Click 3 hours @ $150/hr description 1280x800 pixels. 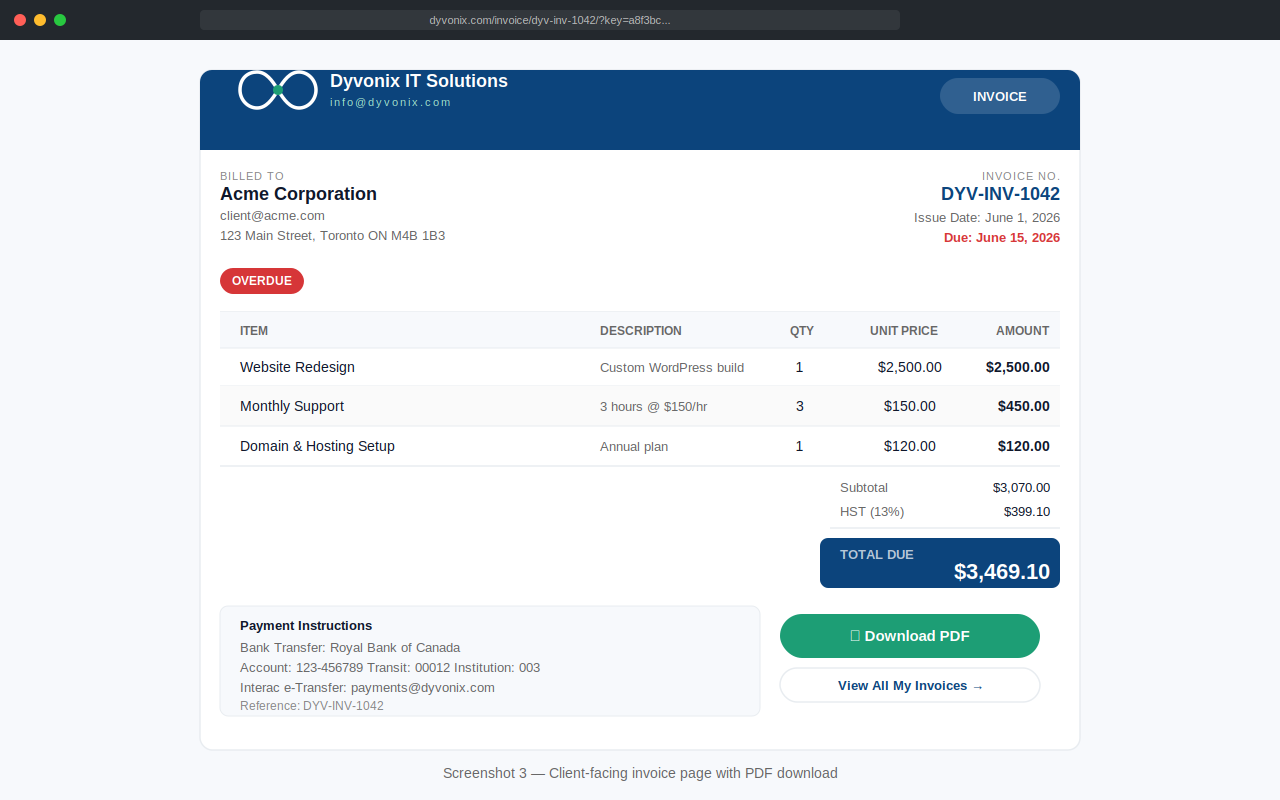tap(653, 407)
